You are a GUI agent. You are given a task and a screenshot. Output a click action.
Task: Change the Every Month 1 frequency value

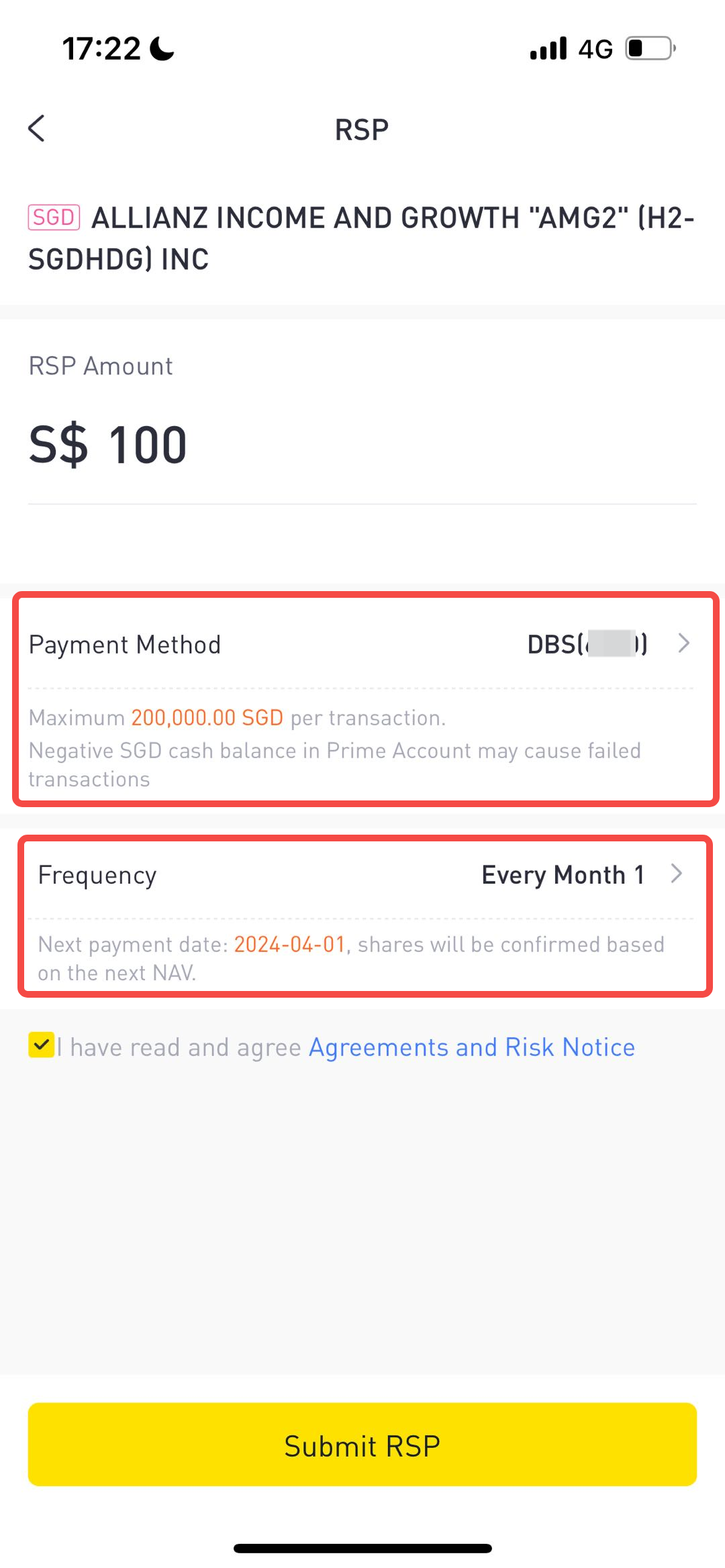coord(563,875)
